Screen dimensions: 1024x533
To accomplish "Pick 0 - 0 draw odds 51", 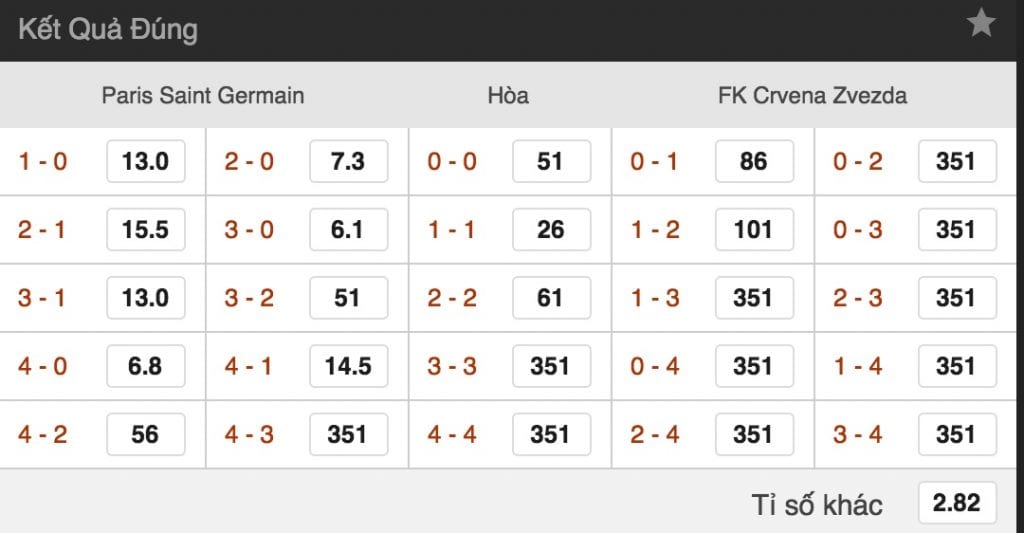I will 550,161.
